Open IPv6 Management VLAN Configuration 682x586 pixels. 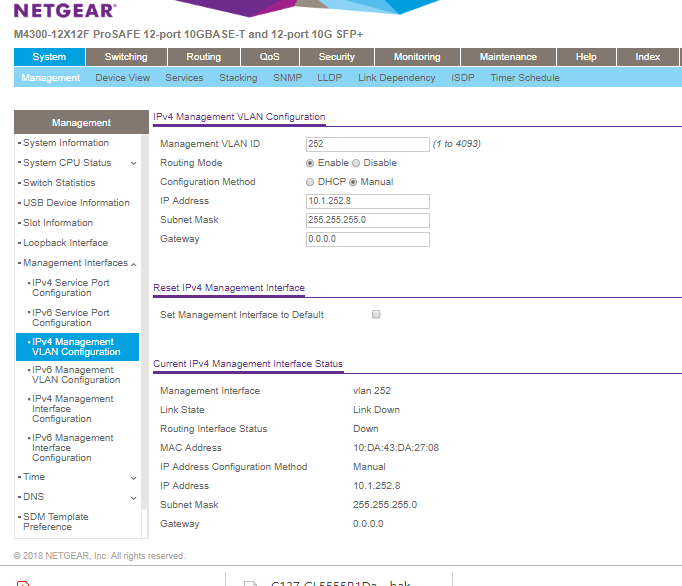(x=76, y=375)
